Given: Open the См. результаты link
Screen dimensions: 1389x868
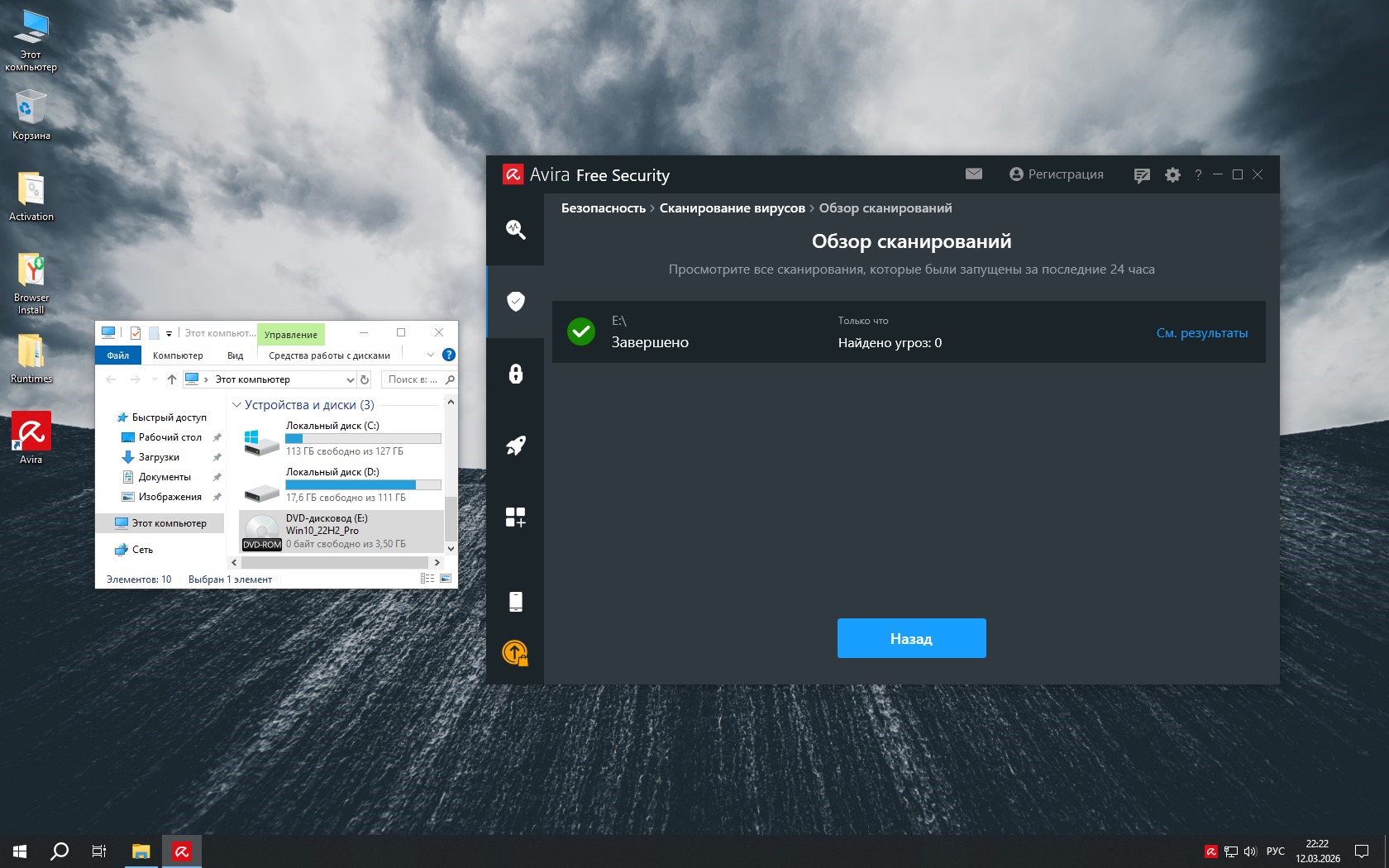Looking at the screenshot, I should [1201, 333].
